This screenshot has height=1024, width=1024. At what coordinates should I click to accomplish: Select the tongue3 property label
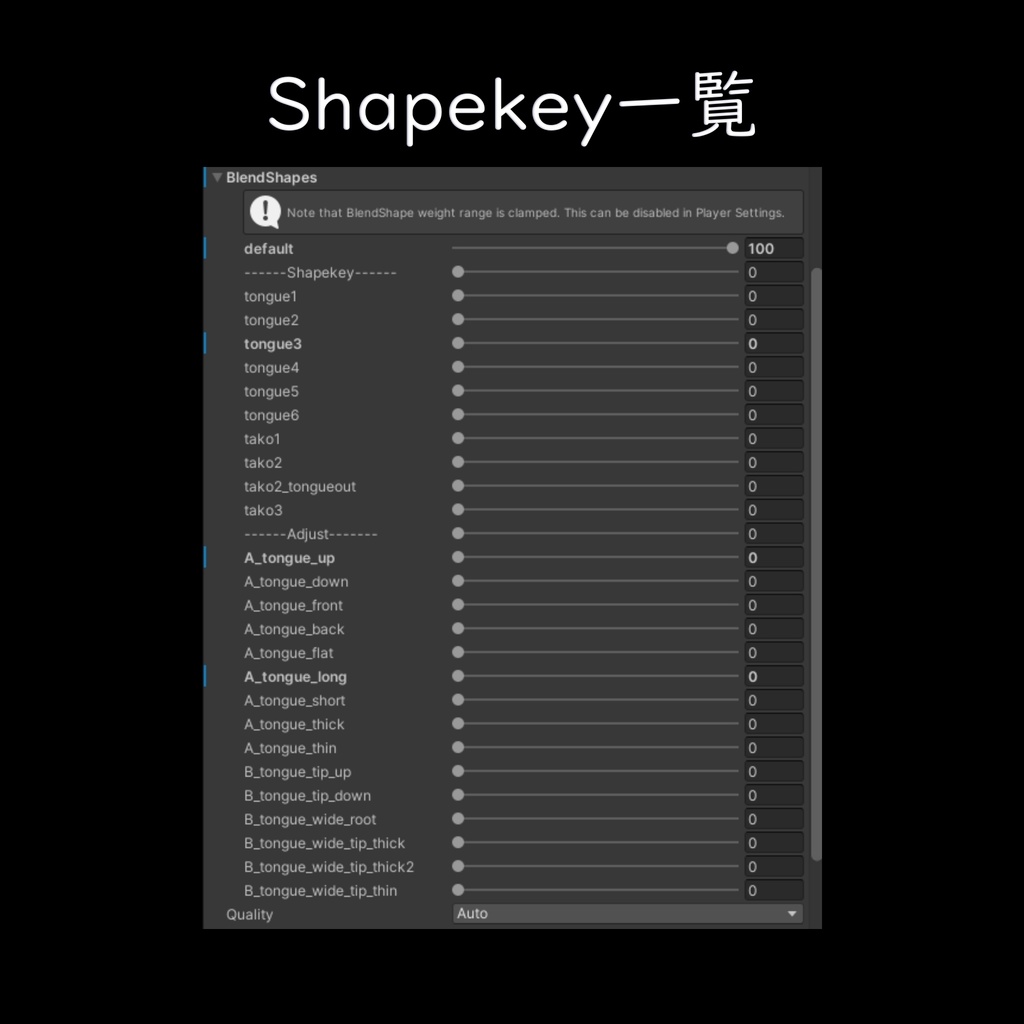point(273,344)
